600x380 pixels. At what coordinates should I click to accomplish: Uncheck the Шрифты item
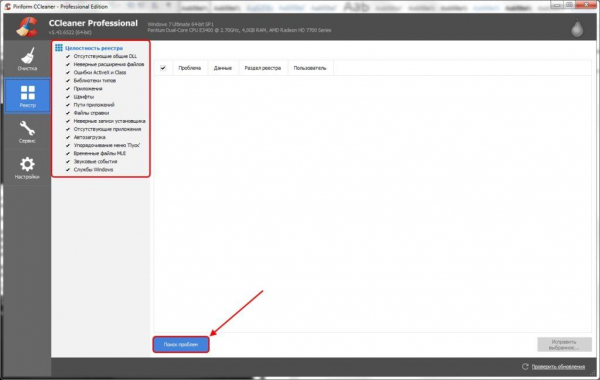68,97
